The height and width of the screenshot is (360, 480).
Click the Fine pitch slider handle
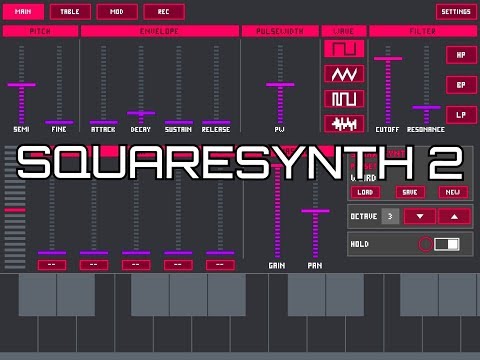point(59,122)
